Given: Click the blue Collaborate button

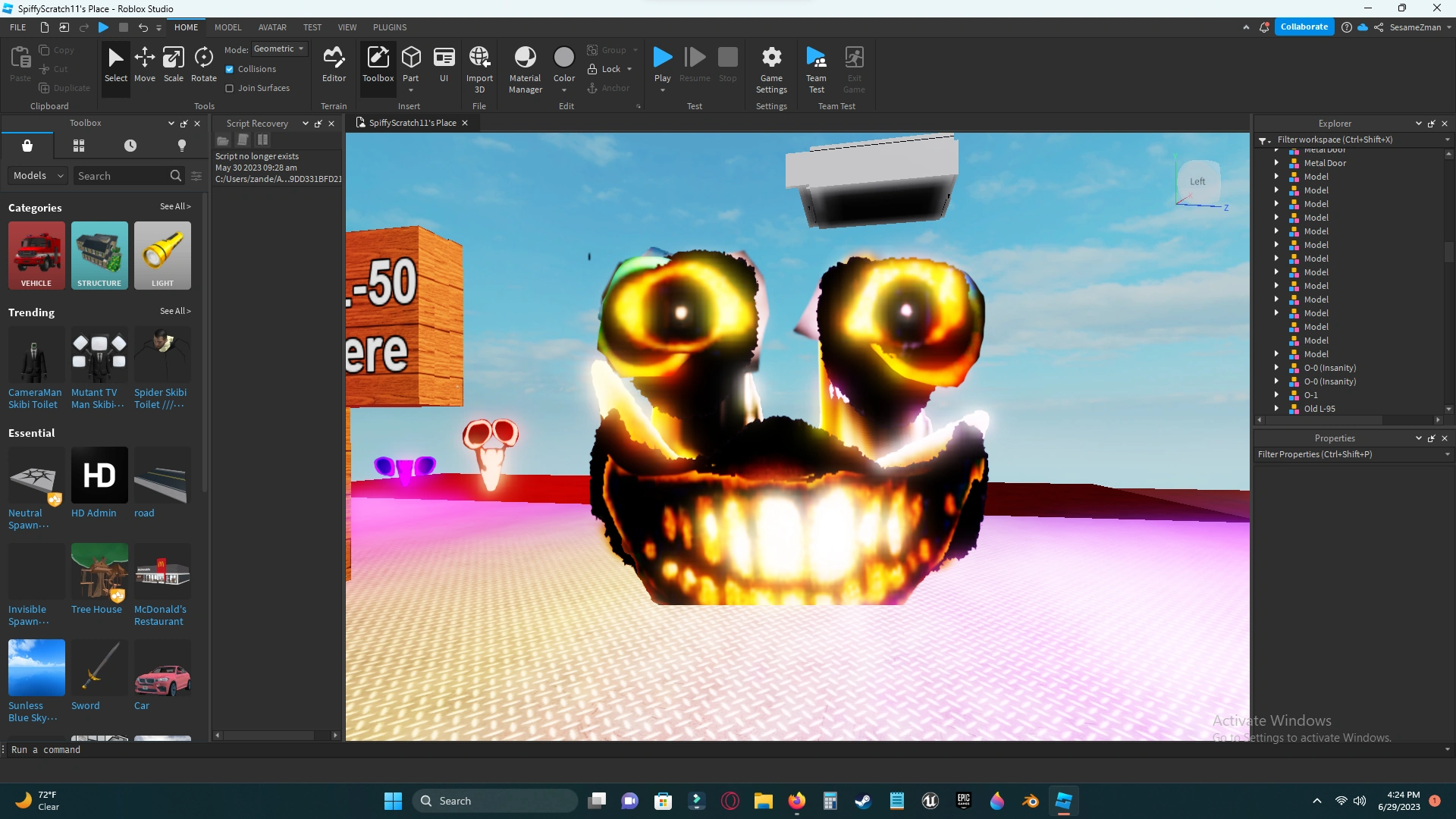Looking at the screenshot, I should click(1304, 27).
